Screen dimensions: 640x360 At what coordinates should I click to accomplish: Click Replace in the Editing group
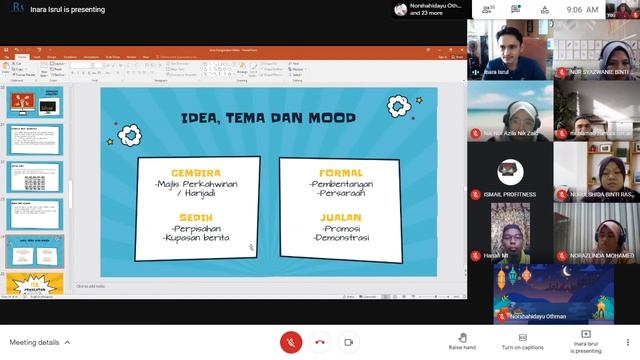(x=296, y=69)
